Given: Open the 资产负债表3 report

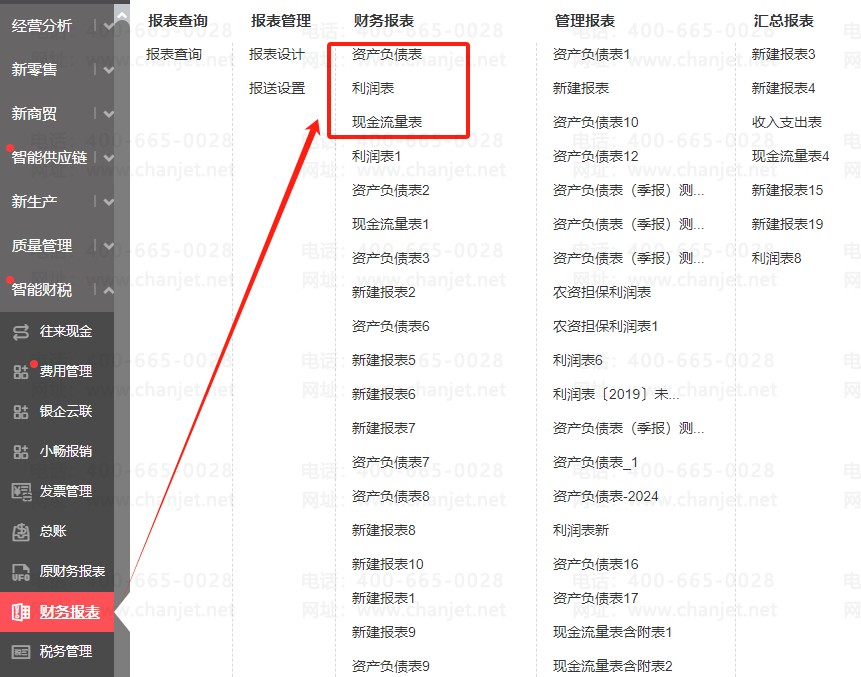Looking at the screenshot, I should pyautogui.click(x=390, y=258).
